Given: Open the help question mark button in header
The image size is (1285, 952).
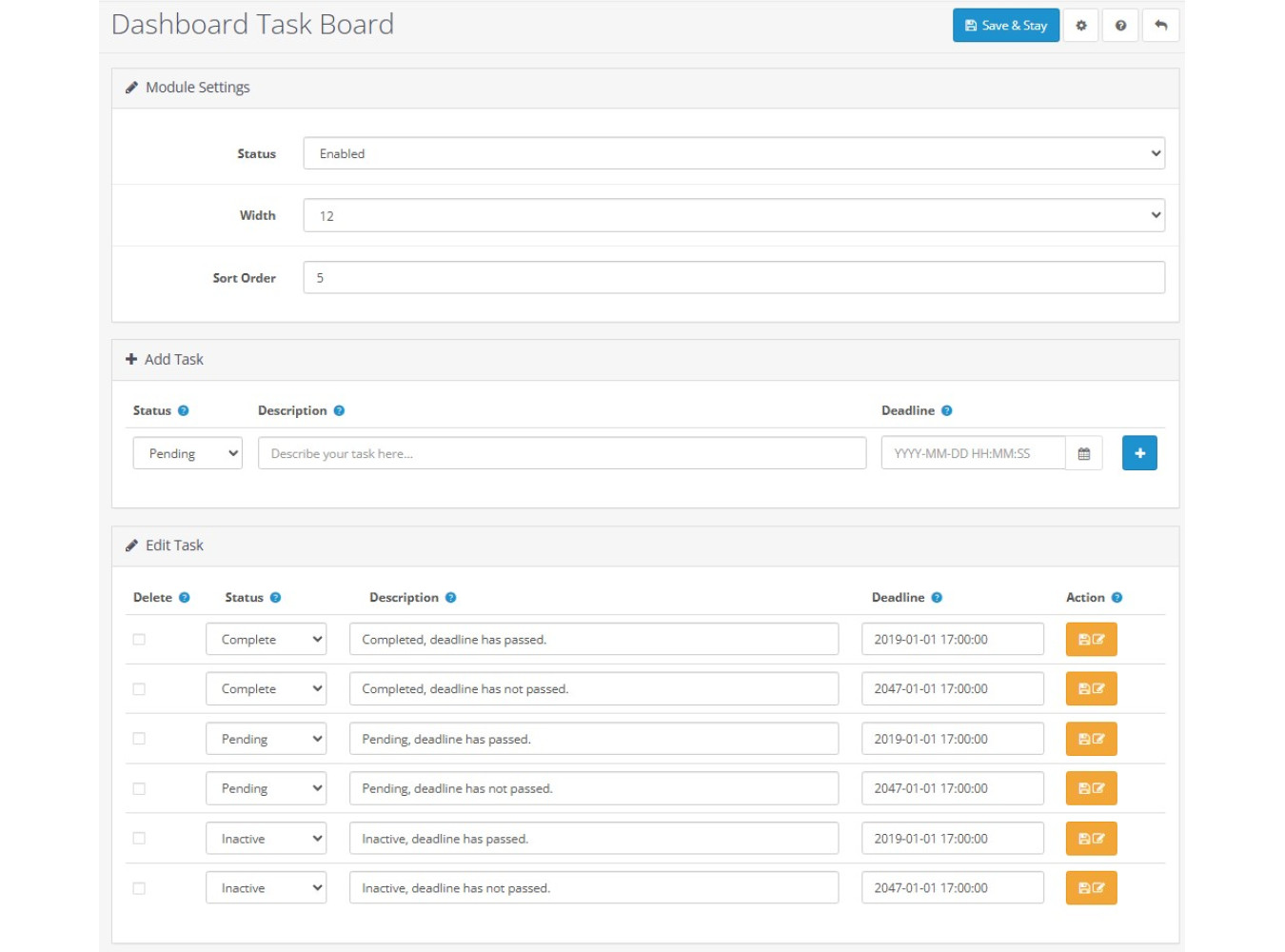Looking at the screenshot, I should pos(1120,26).
